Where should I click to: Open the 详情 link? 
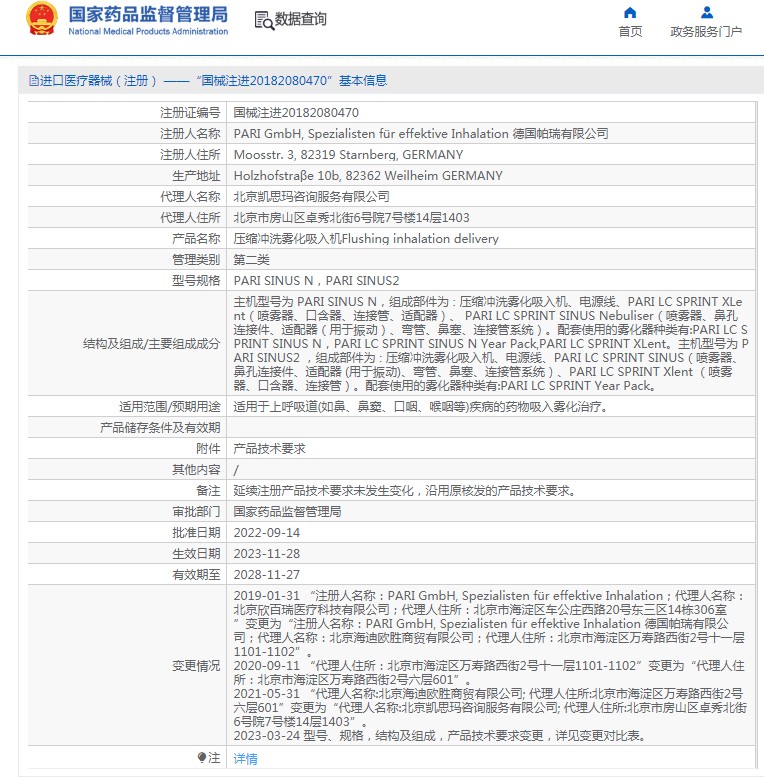pyautogui.click(x=245, y=758)
